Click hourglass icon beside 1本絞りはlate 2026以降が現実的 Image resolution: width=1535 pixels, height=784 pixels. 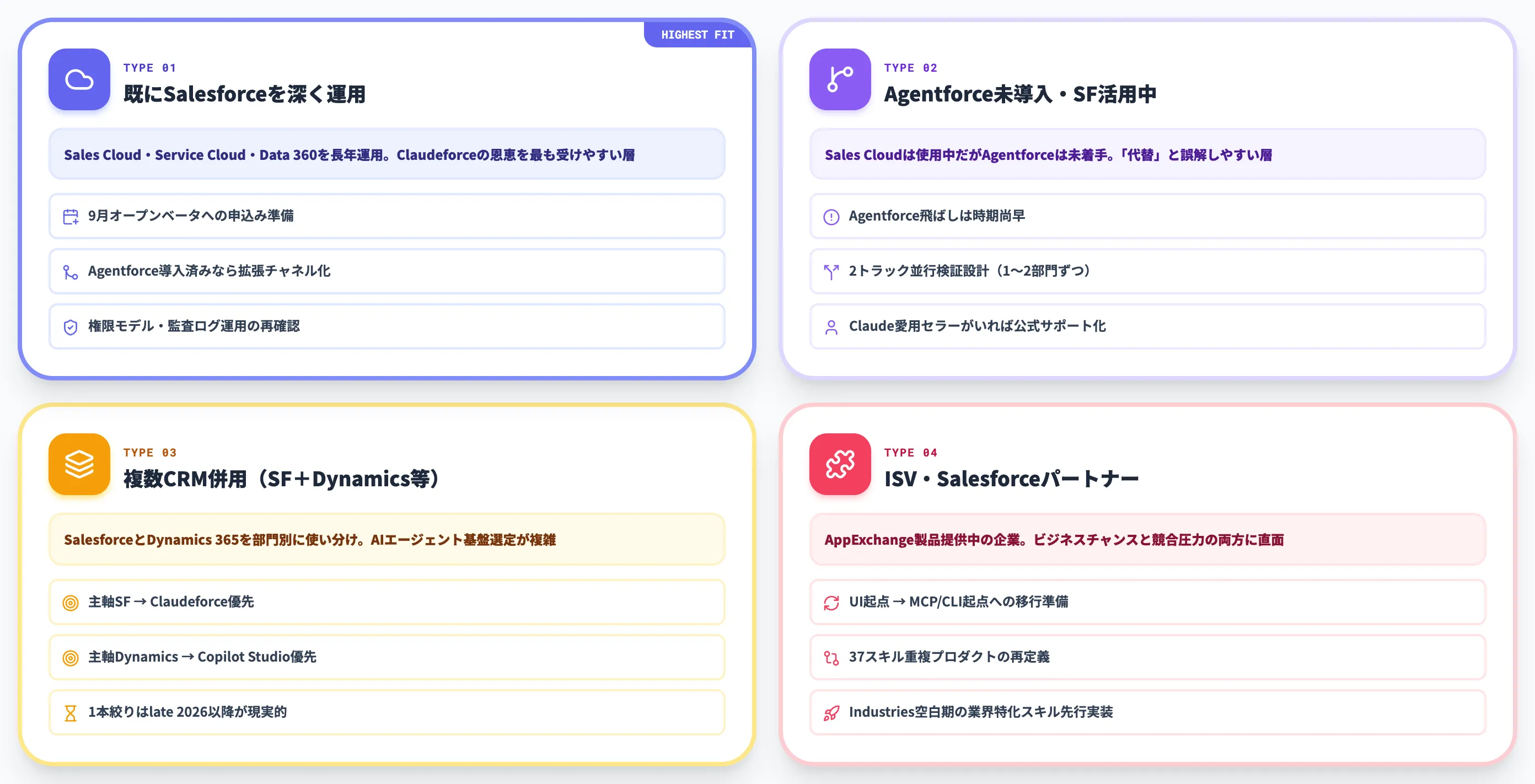71,712
